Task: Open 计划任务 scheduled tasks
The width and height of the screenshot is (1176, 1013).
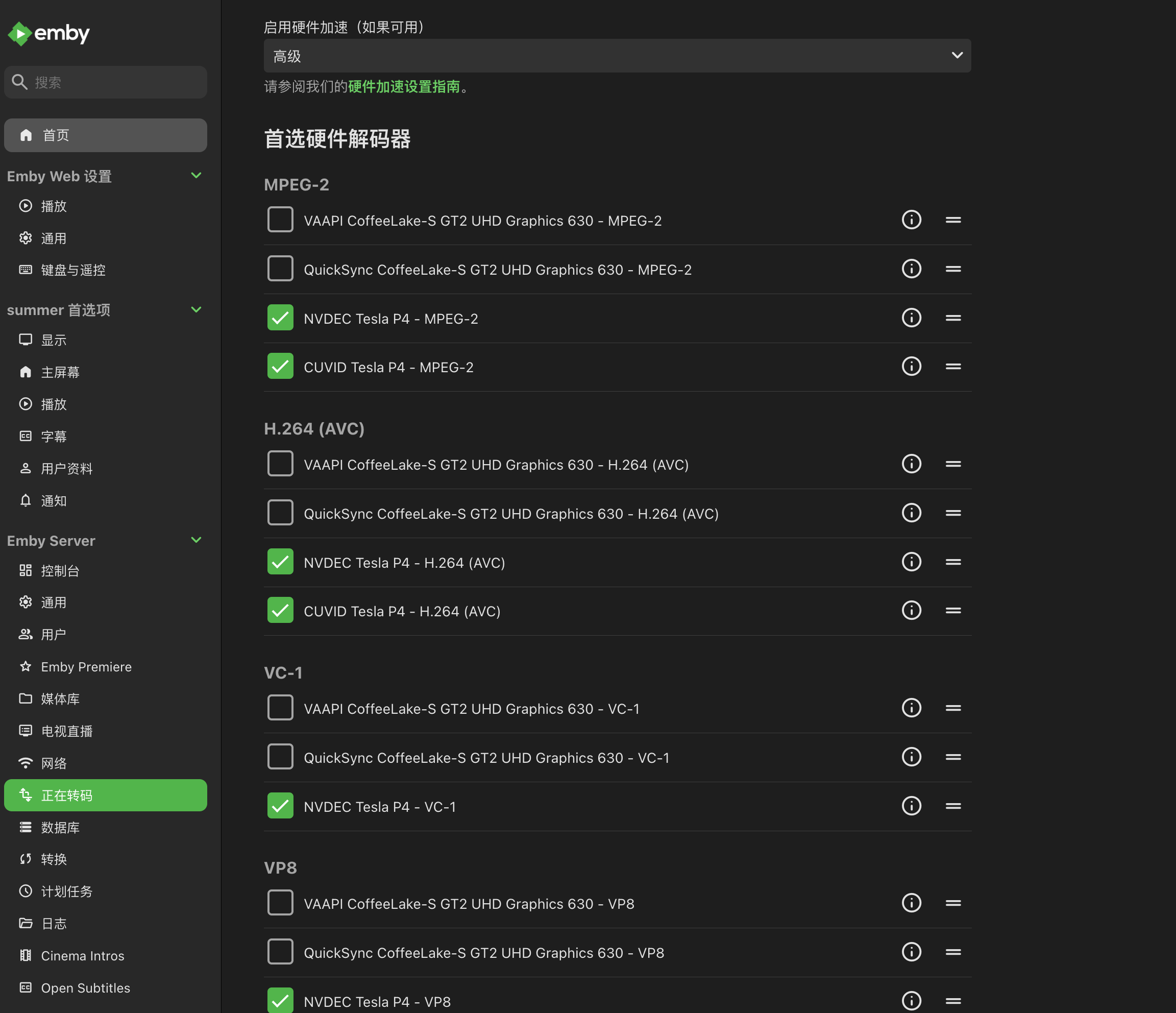Action: tap(106, 891)
